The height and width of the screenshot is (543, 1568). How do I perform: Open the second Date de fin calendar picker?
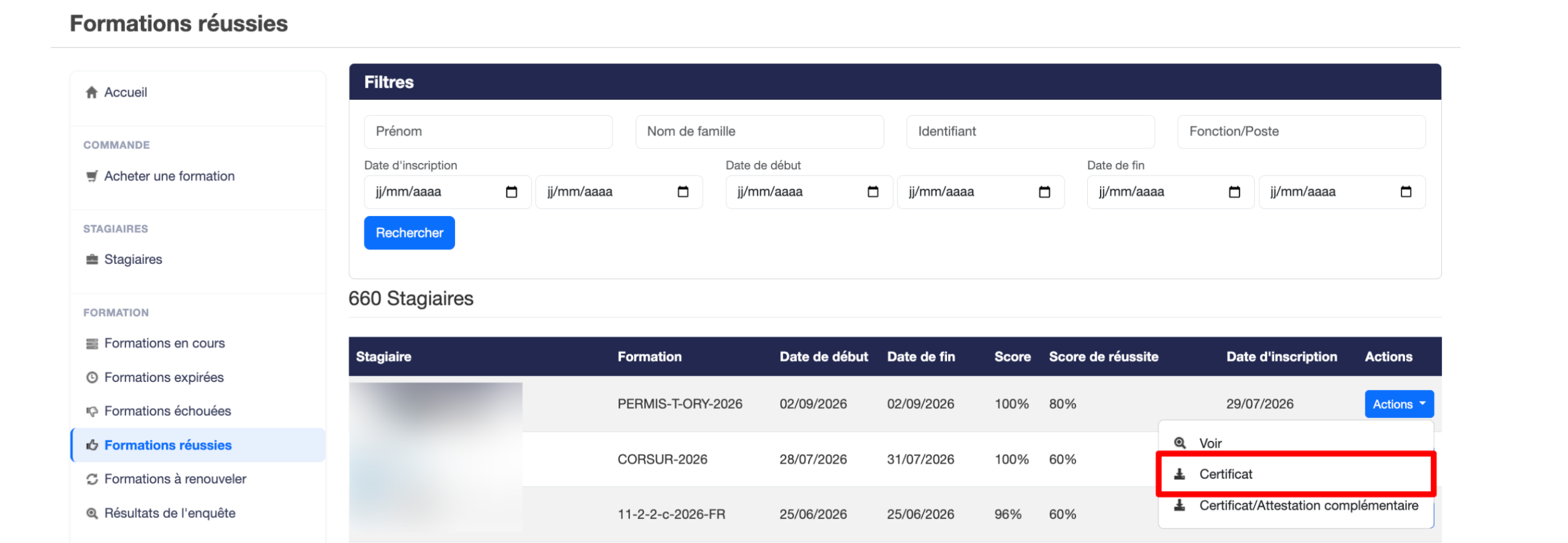point(1406,192)
